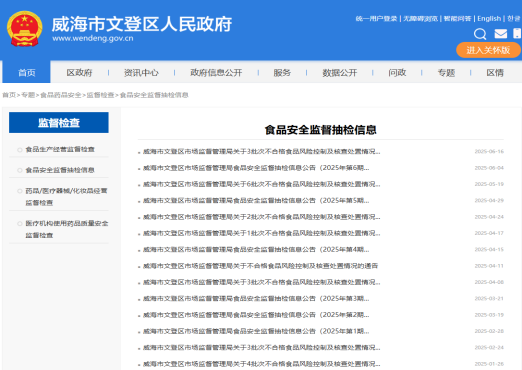Open the 区情 navigation item
Image resolution: width=522 pixels, height=370 pixels.
pos(495,72)
